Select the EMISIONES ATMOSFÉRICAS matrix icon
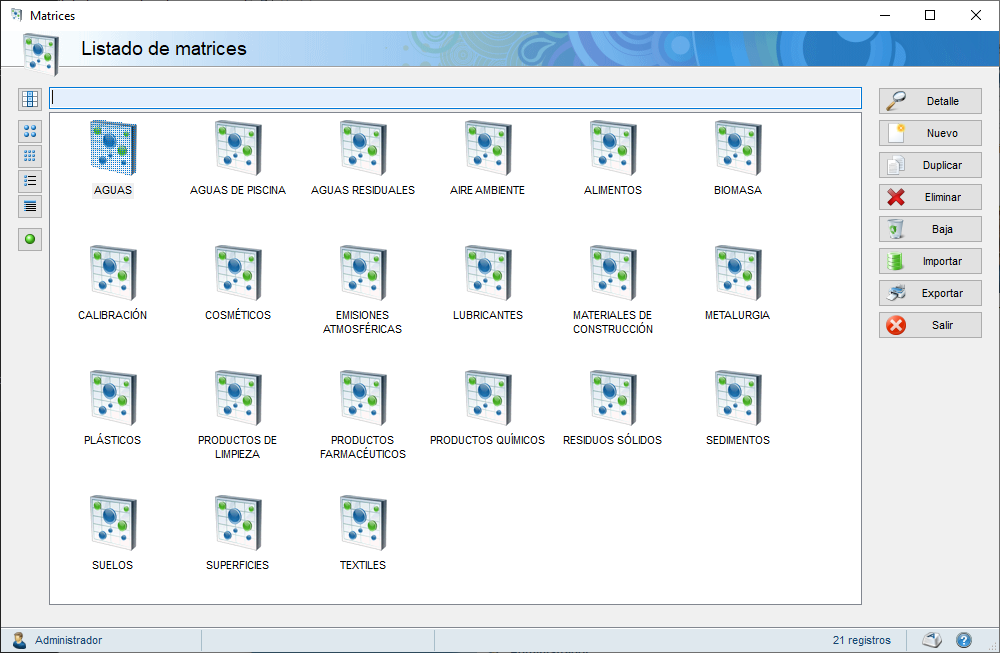 [x=363, y=273]
